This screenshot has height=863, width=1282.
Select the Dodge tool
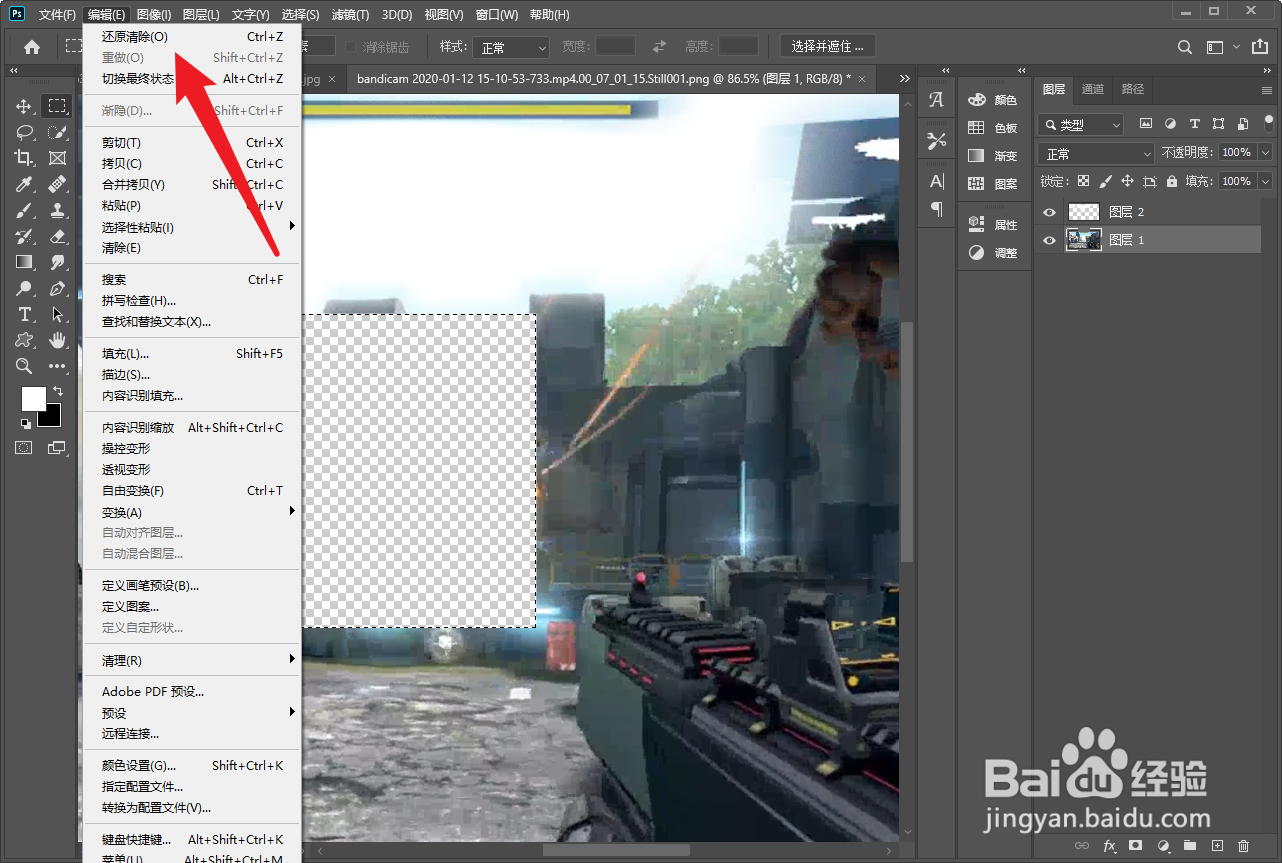pyautogui.click(x=24, y=288)
